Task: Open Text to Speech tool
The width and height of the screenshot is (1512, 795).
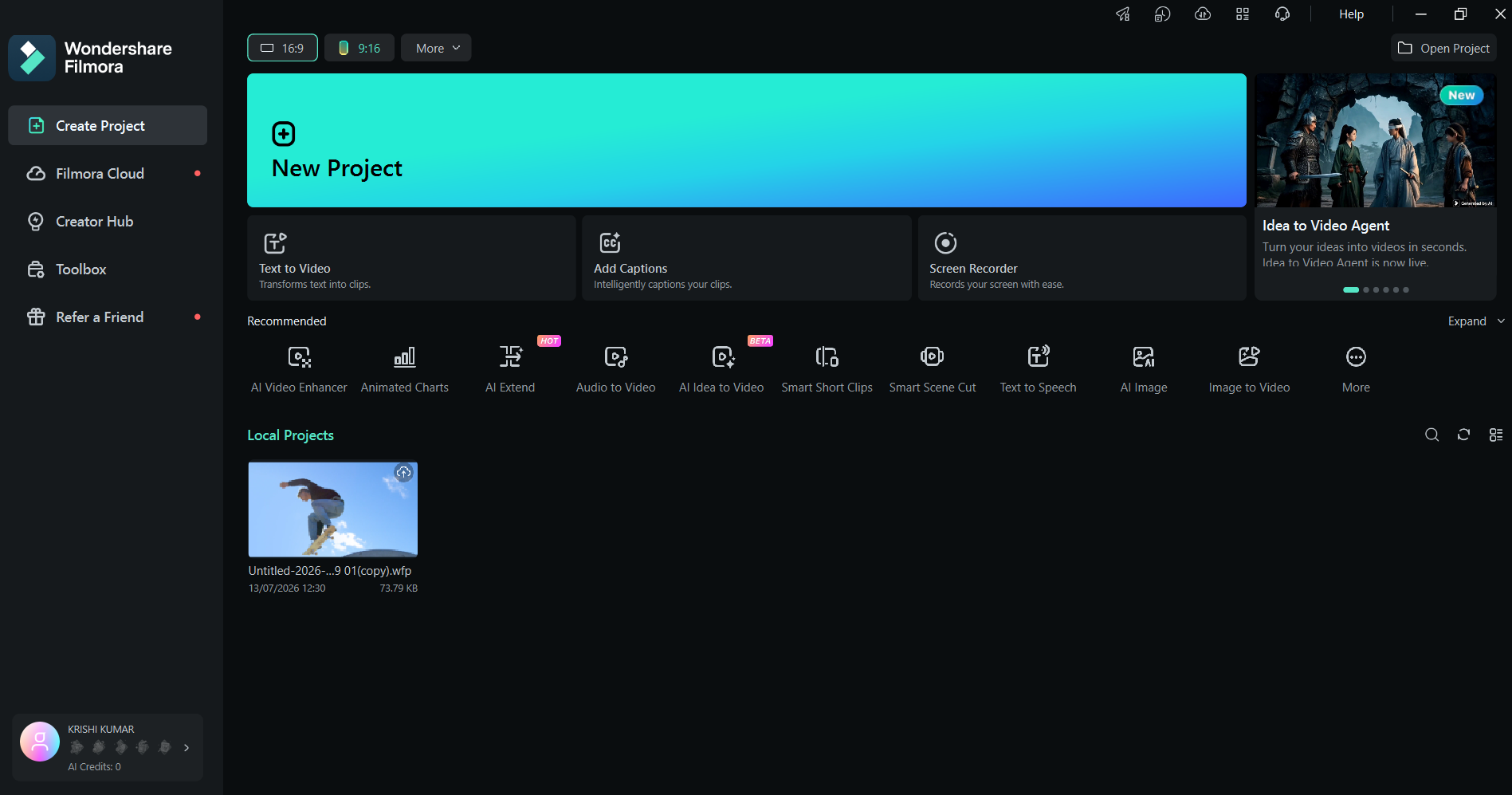Action: click(1038, 368)
